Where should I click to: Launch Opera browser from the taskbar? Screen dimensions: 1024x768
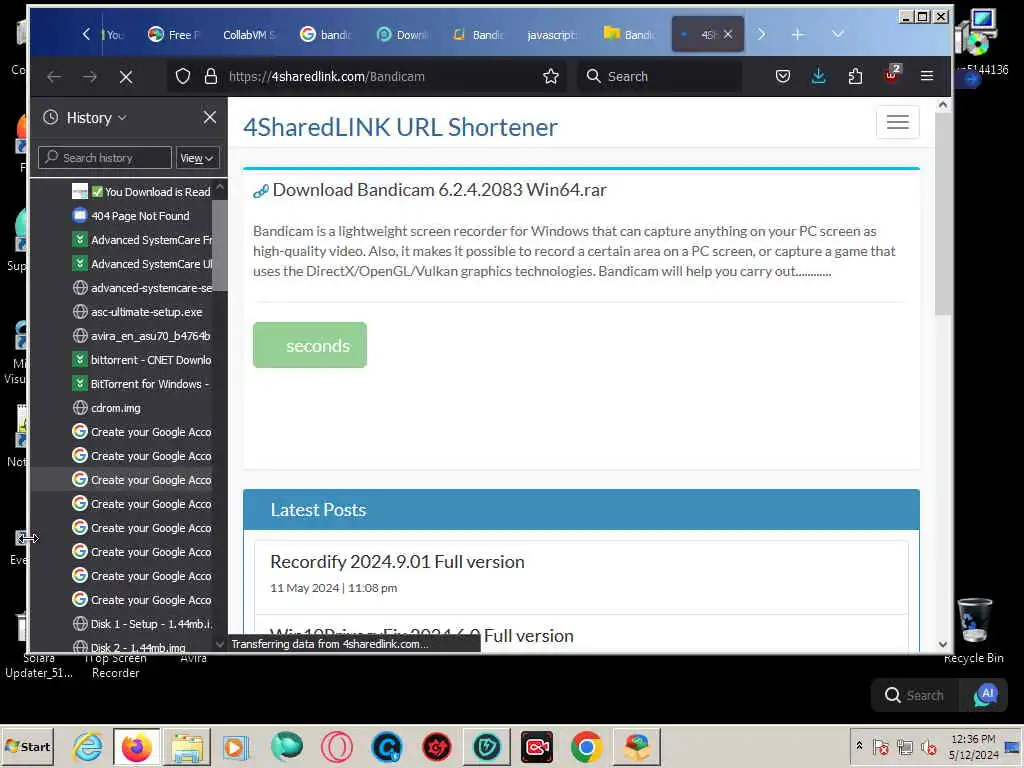coord(337,747)
